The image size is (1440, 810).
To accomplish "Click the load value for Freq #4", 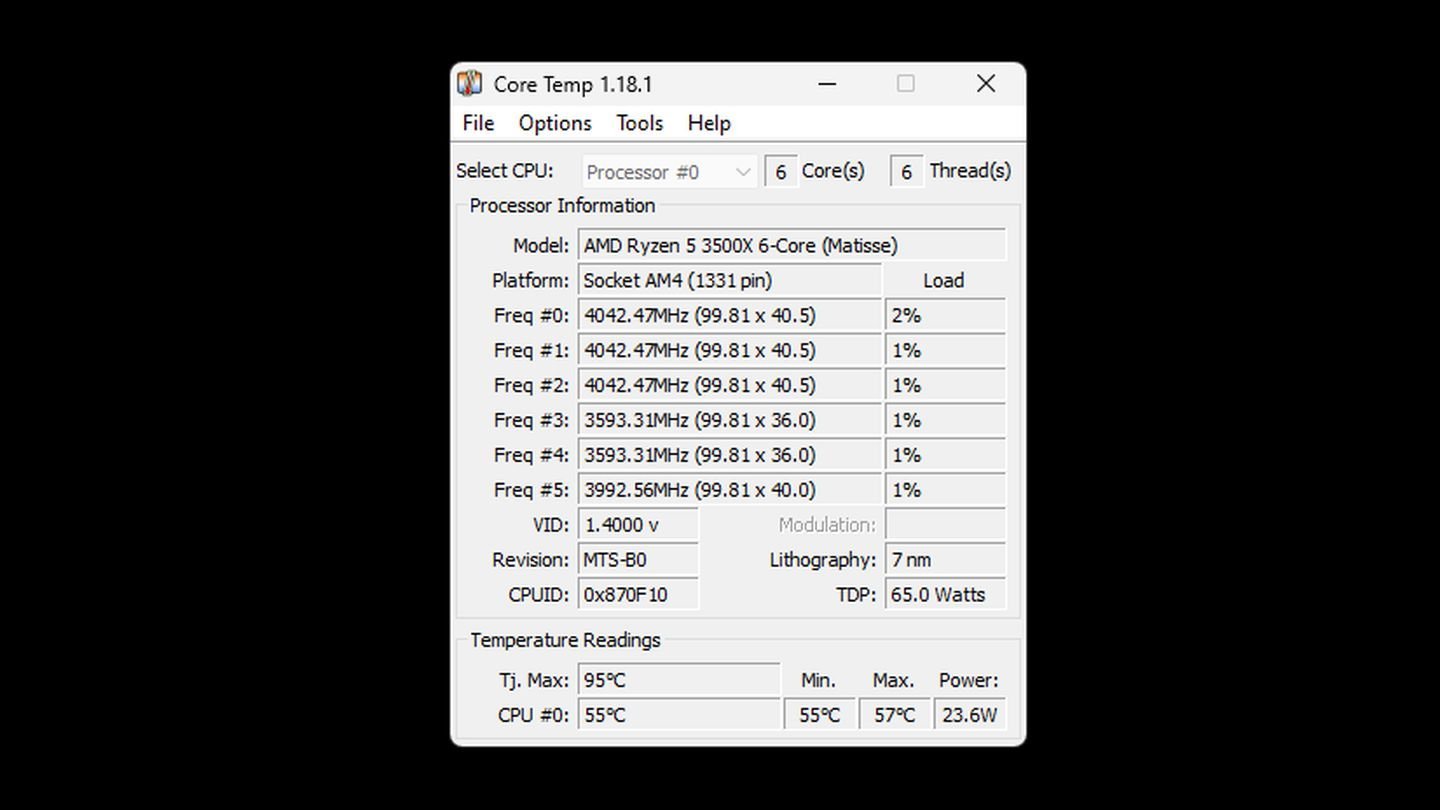I will (x=945, y=455).
